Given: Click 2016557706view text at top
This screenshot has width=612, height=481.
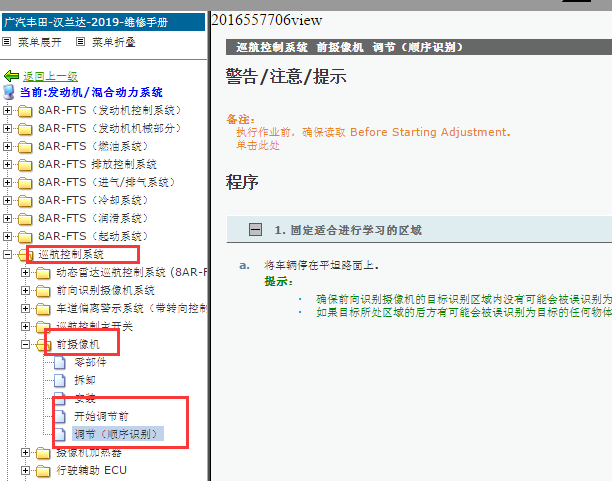Looking at the screenshot, I should pos(267,20).
